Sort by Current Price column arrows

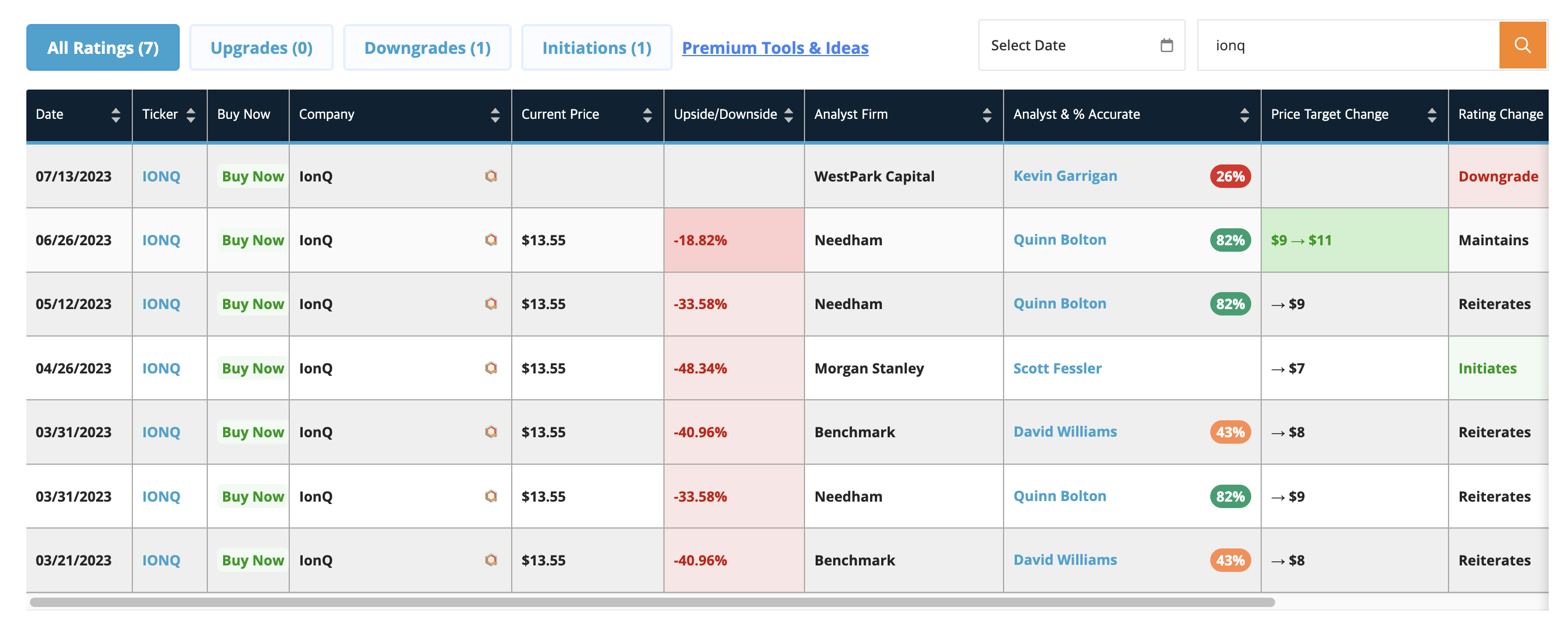[647, 114]
